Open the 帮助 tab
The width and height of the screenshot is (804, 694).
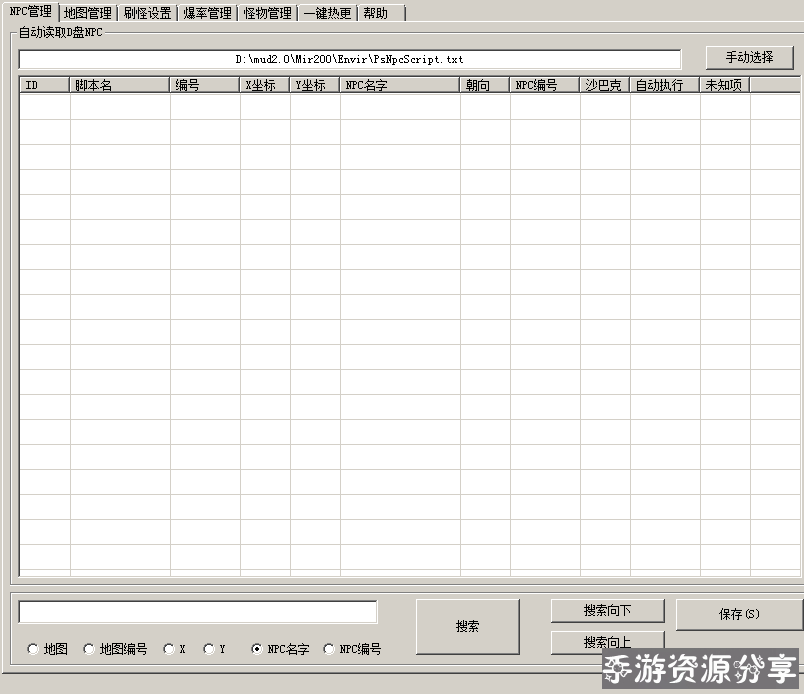[x=376, y=13]
